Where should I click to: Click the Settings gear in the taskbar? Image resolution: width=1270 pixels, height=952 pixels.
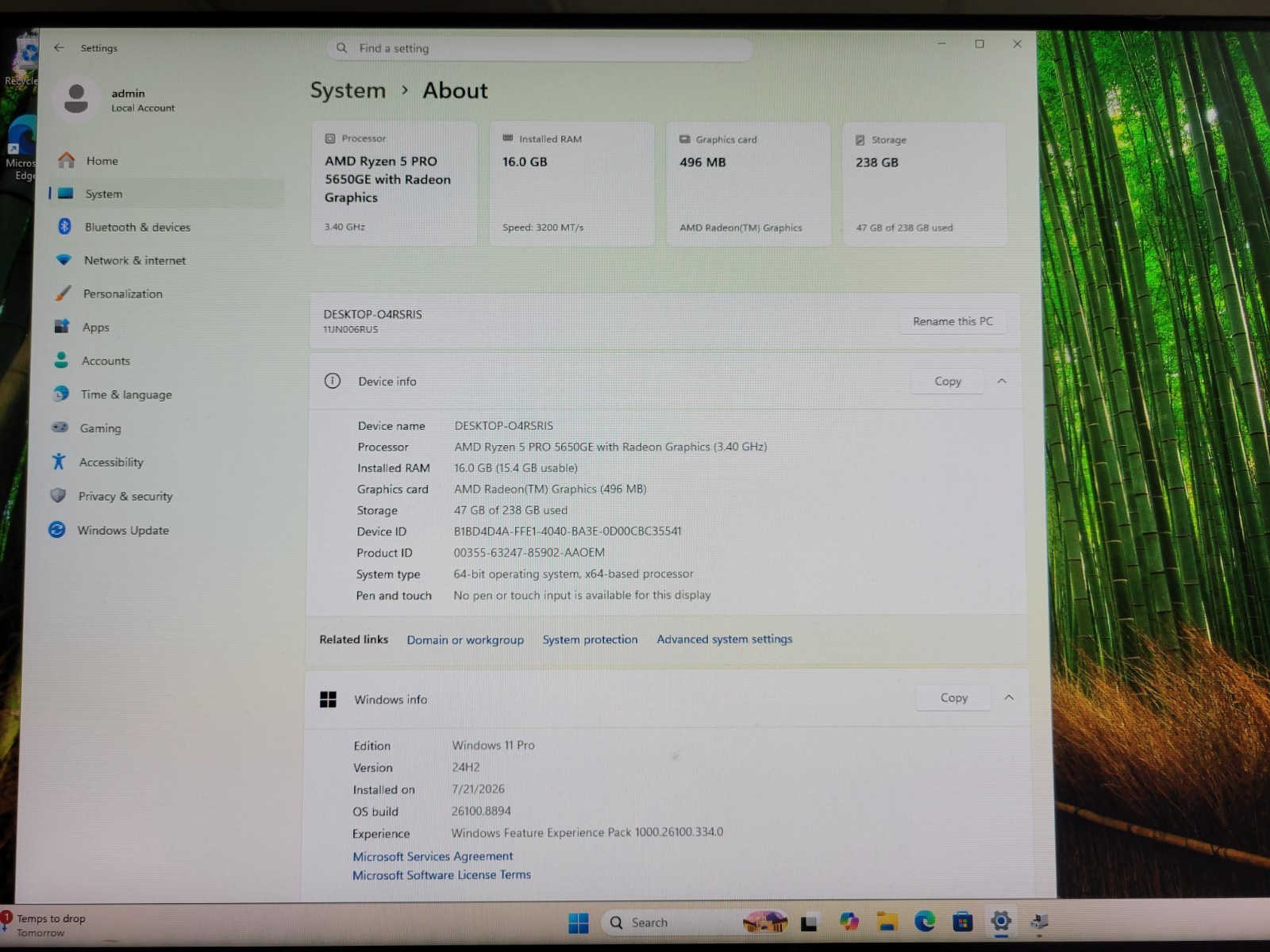(x=1001, y=921)
